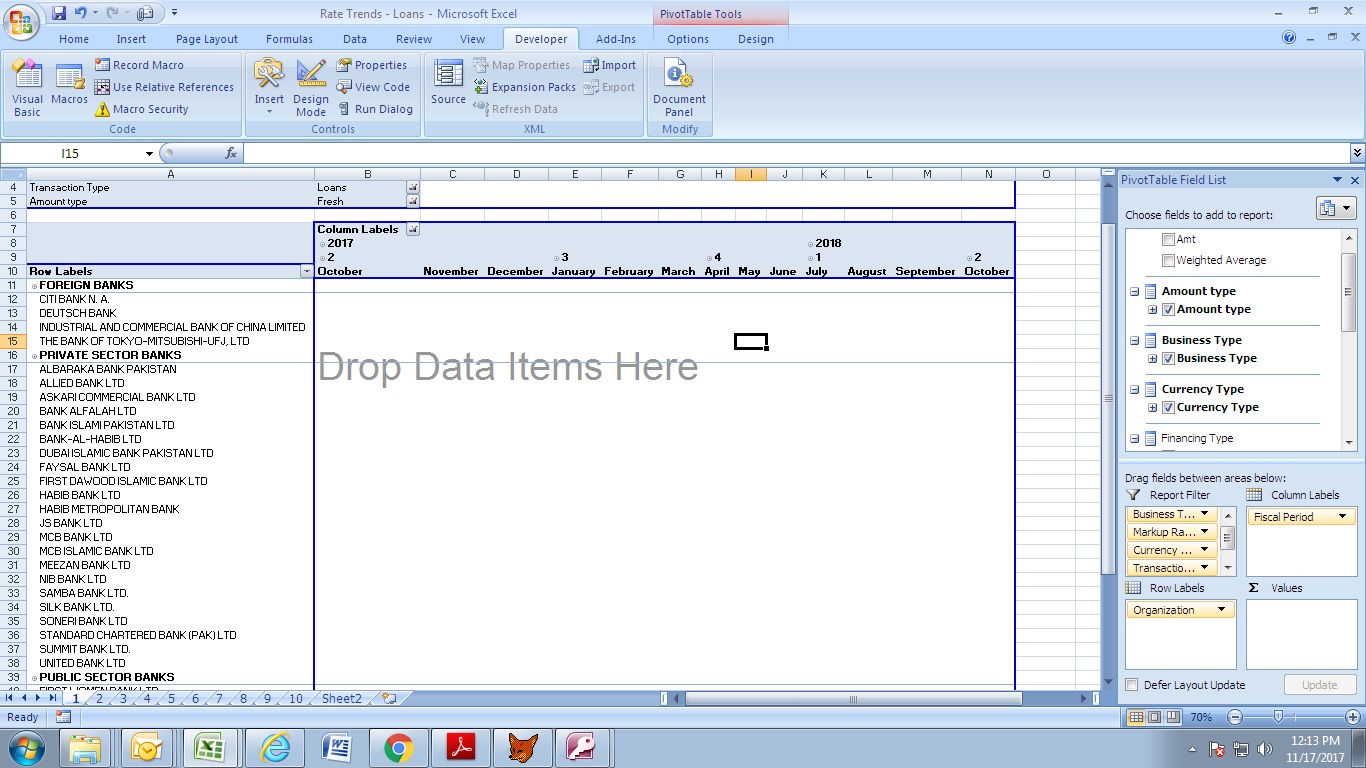Open XML Source pane

click(448, 82)
